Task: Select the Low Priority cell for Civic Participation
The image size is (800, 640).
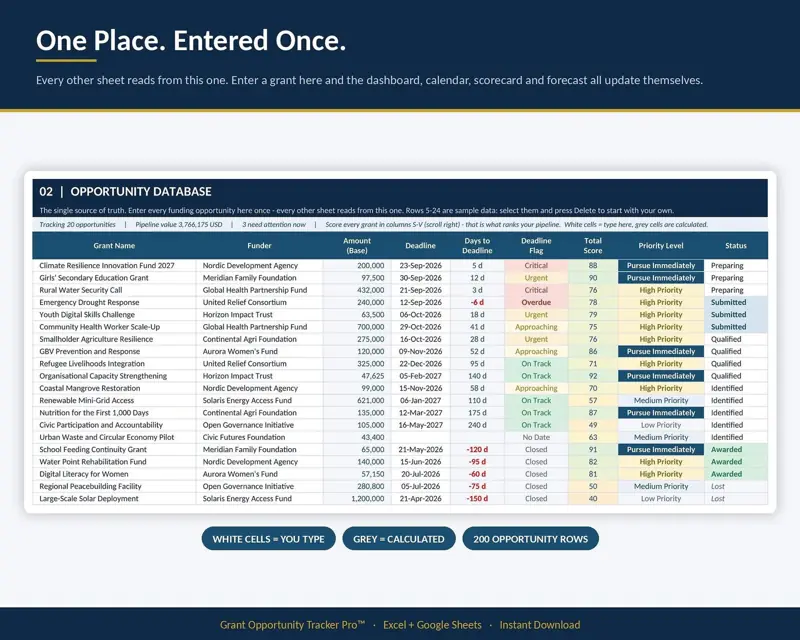Action: point(661,425)
